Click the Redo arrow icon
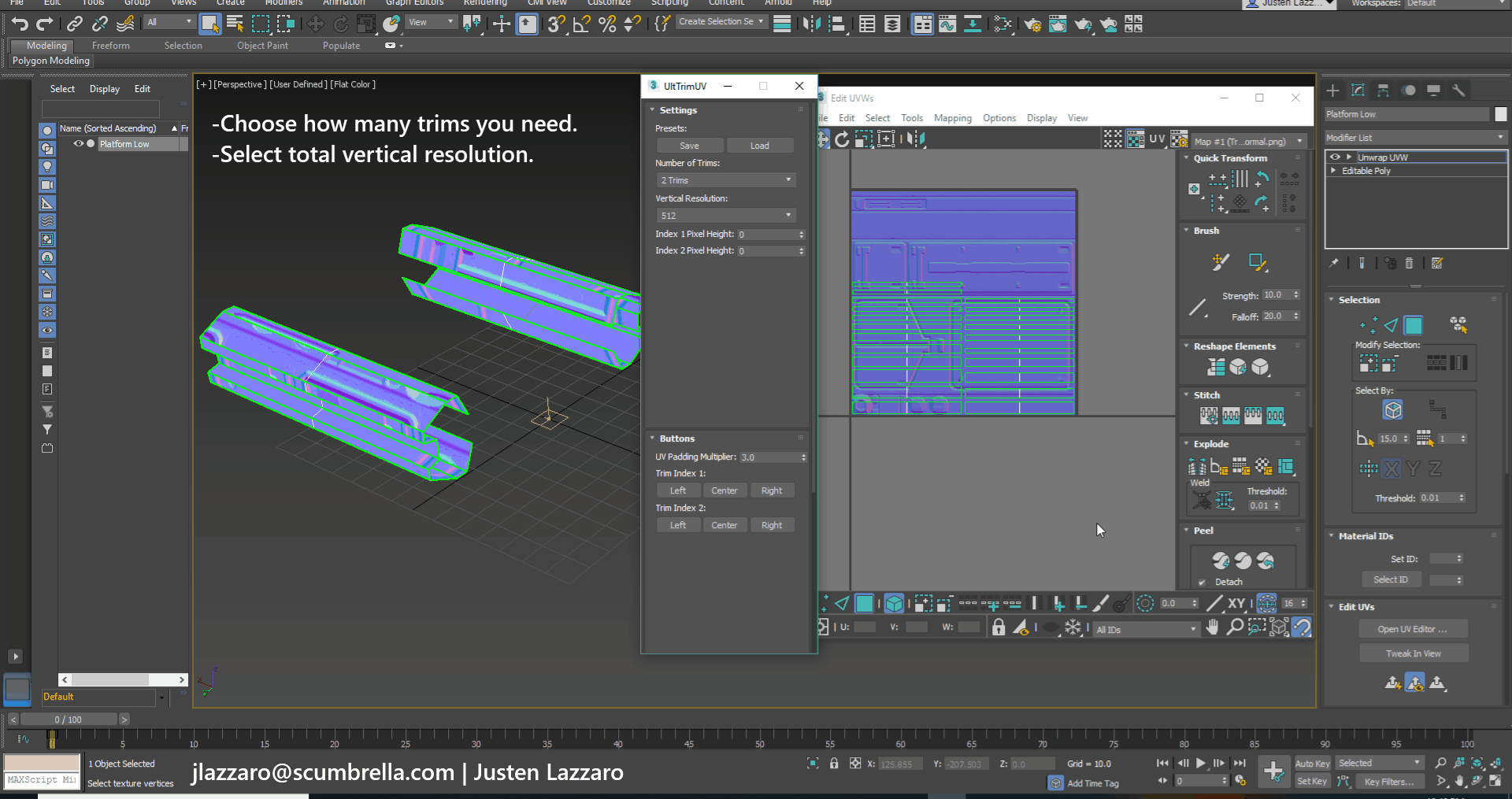 click(45, 24)
